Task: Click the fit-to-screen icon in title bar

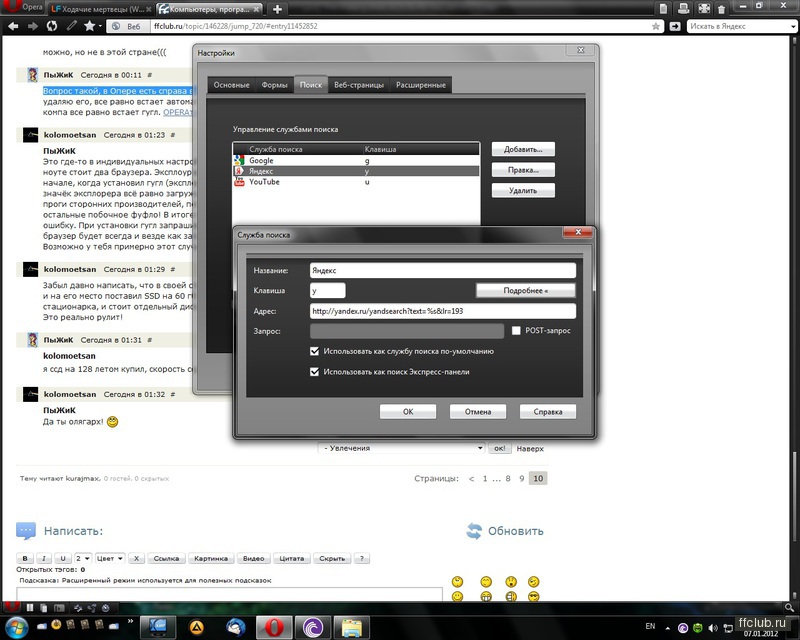Action: point(704,8)
